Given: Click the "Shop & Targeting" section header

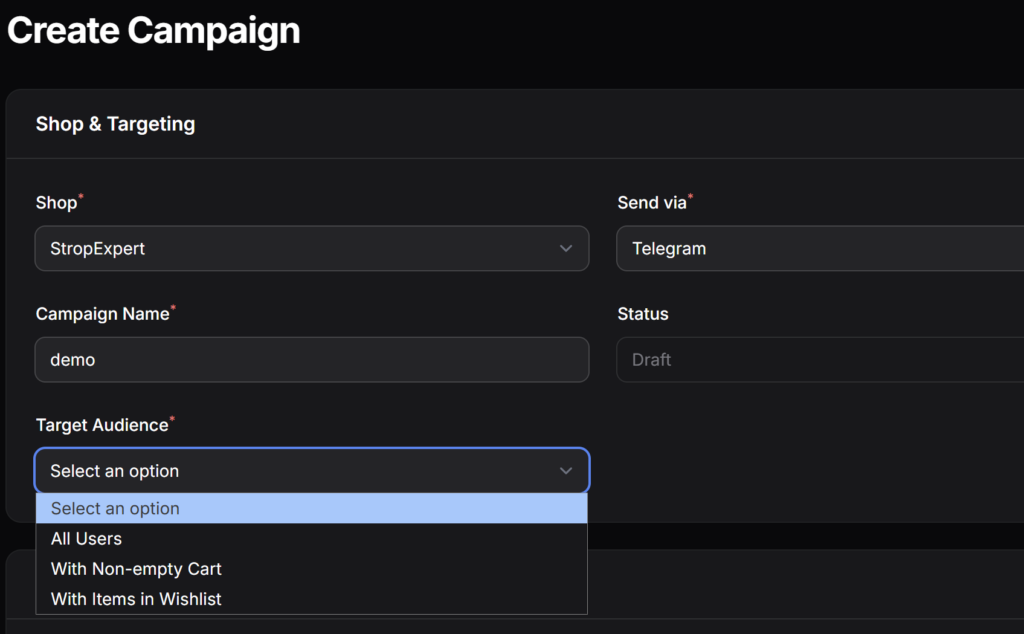Looking at the screenshot, I should coord(115,124).
